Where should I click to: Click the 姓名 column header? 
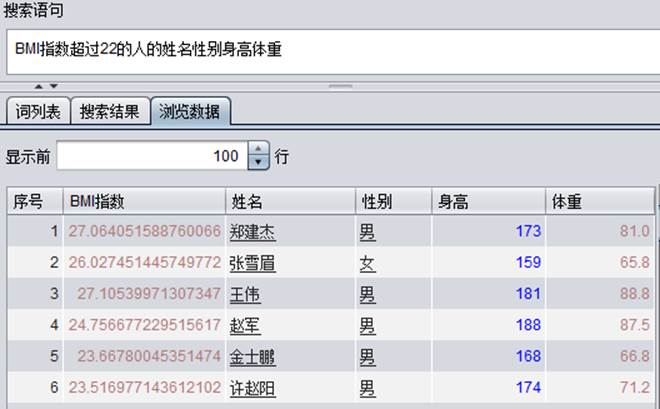click(x=288, y=201)
